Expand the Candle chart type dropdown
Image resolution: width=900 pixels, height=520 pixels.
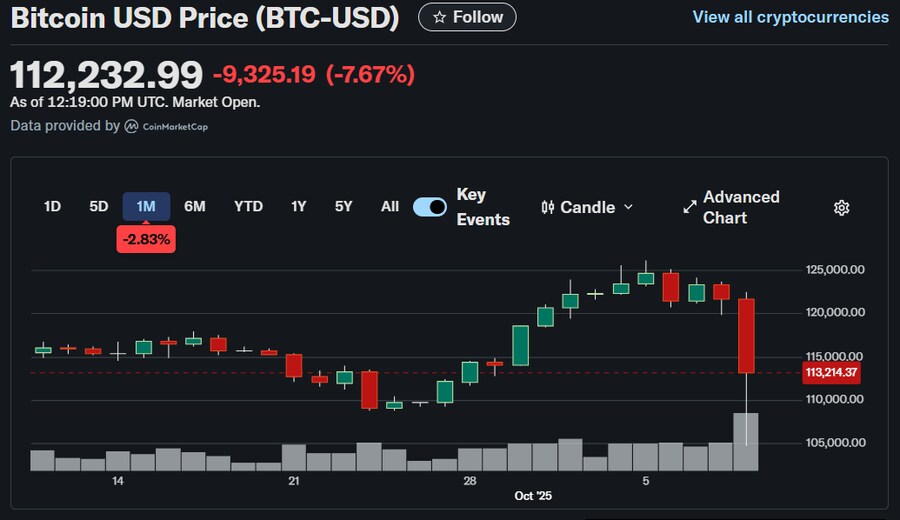pyautogui.click(x=627, y=207)
